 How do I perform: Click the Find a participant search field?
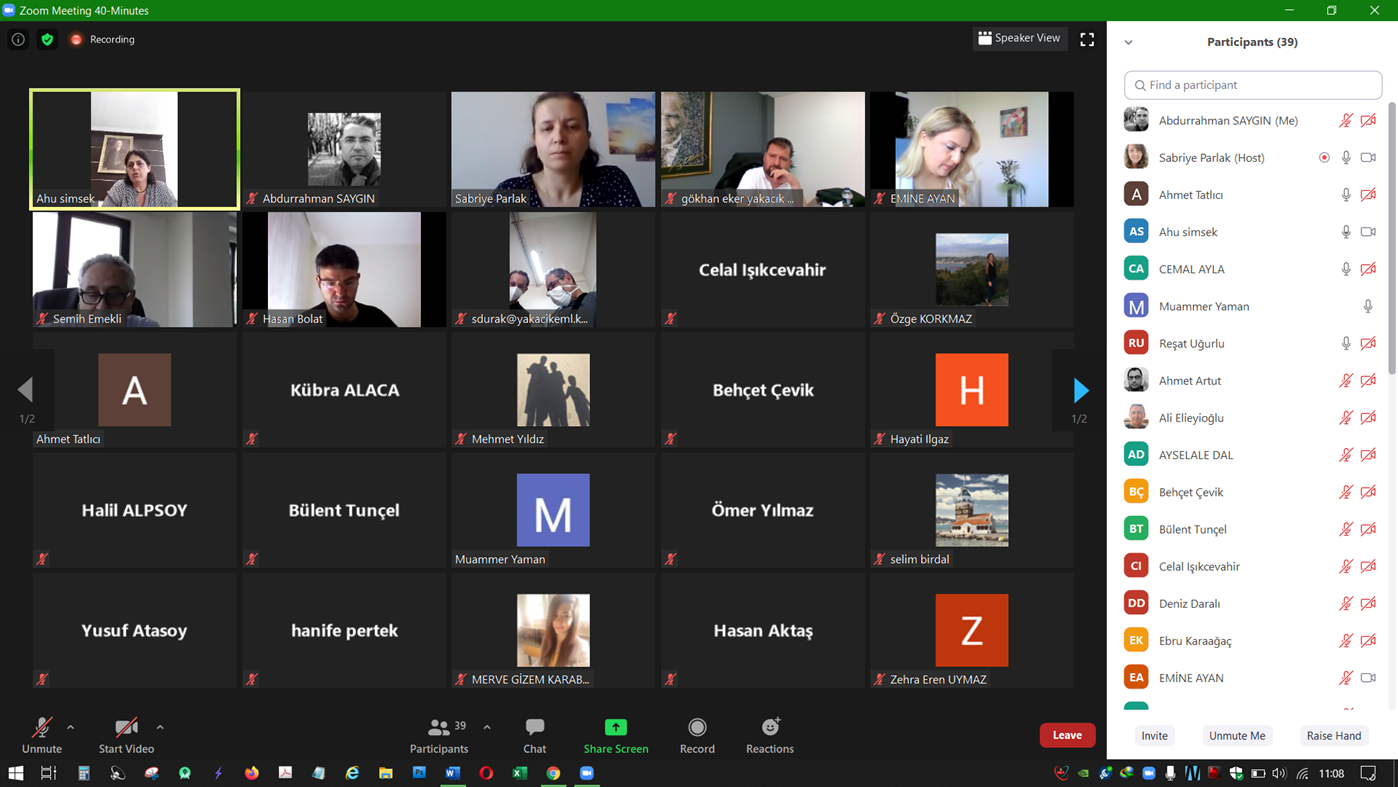pos(1253,85)
